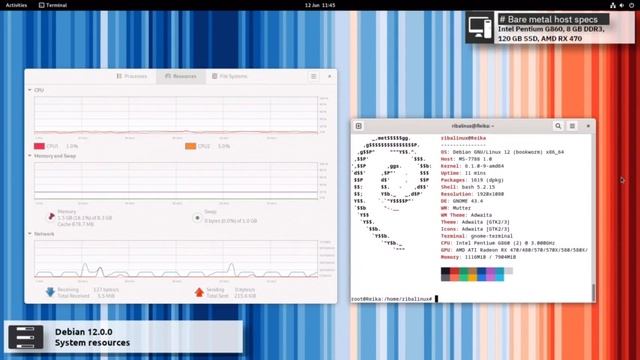Image resolution: width=640 pixels, height=360 pixels.
Task: Select the Resources tab in System Monitor
Action: [x=180, y=76]
